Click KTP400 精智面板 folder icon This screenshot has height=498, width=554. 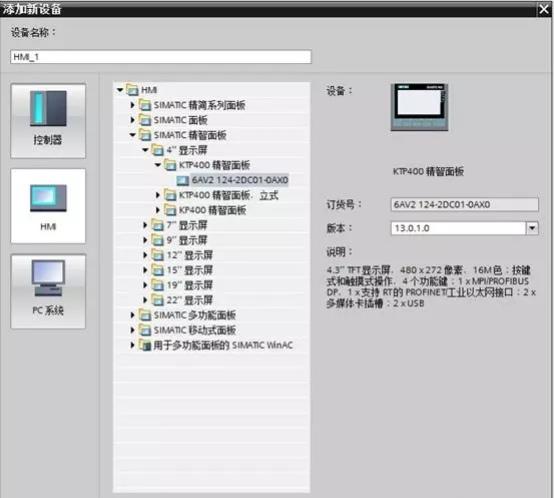(170, 165)
